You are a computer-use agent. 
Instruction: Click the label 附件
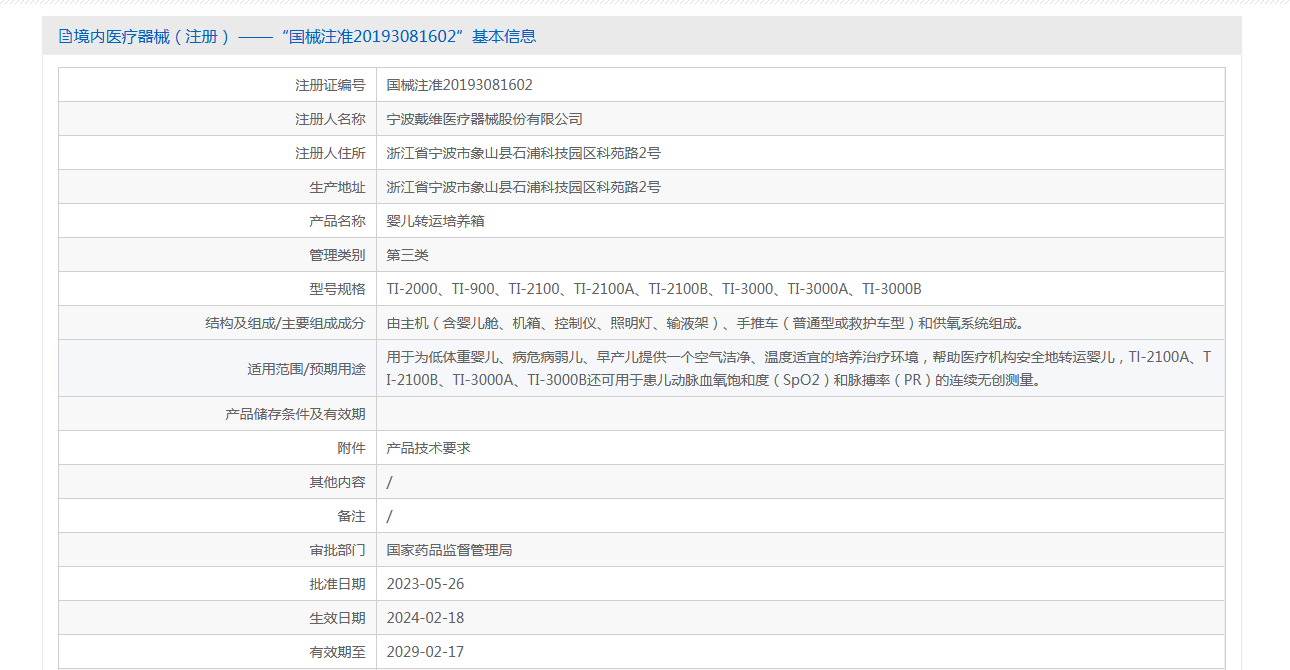[x=351, y=448]
